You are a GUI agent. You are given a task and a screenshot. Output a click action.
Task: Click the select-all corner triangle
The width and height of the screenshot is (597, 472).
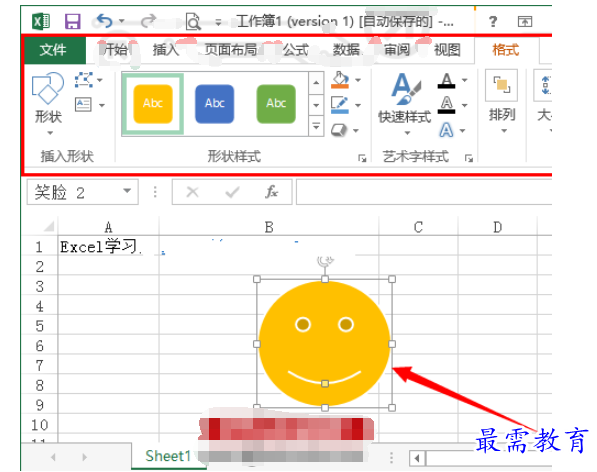coord(49,226)
